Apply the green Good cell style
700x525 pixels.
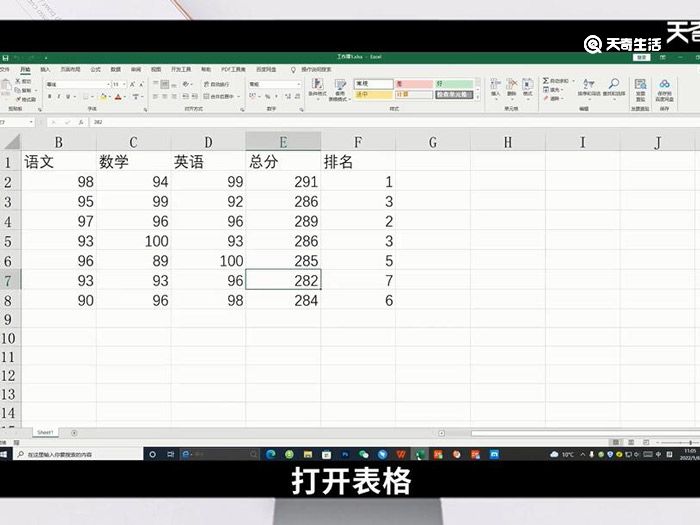[x=454, y=84]
